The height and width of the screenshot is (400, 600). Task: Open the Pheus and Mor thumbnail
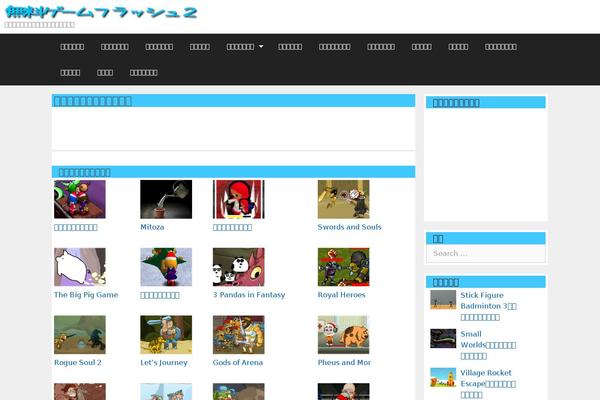tap(344, 335)
